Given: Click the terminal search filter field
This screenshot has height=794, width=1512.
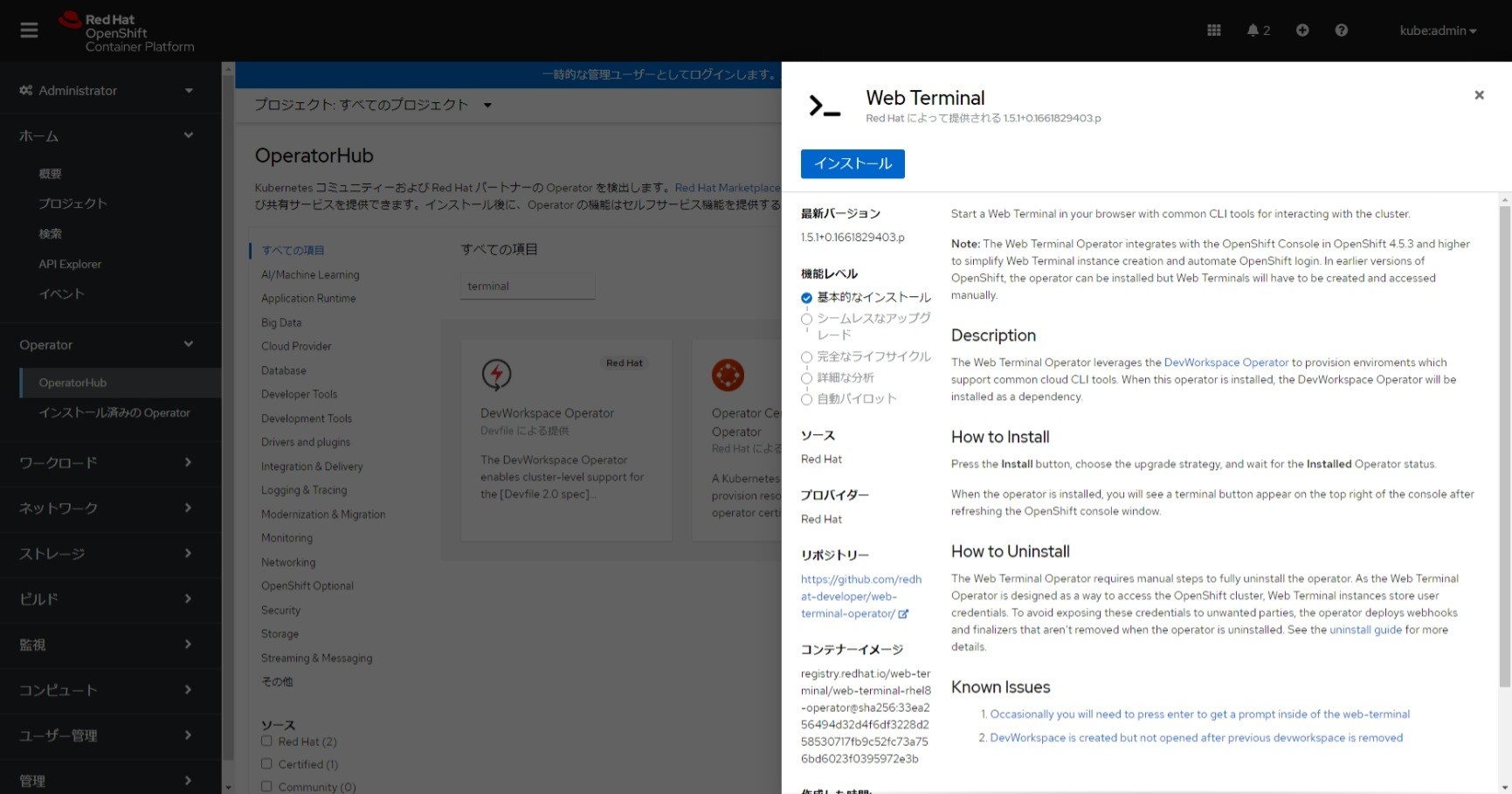Looking at the screenshot, I should 528,287.
